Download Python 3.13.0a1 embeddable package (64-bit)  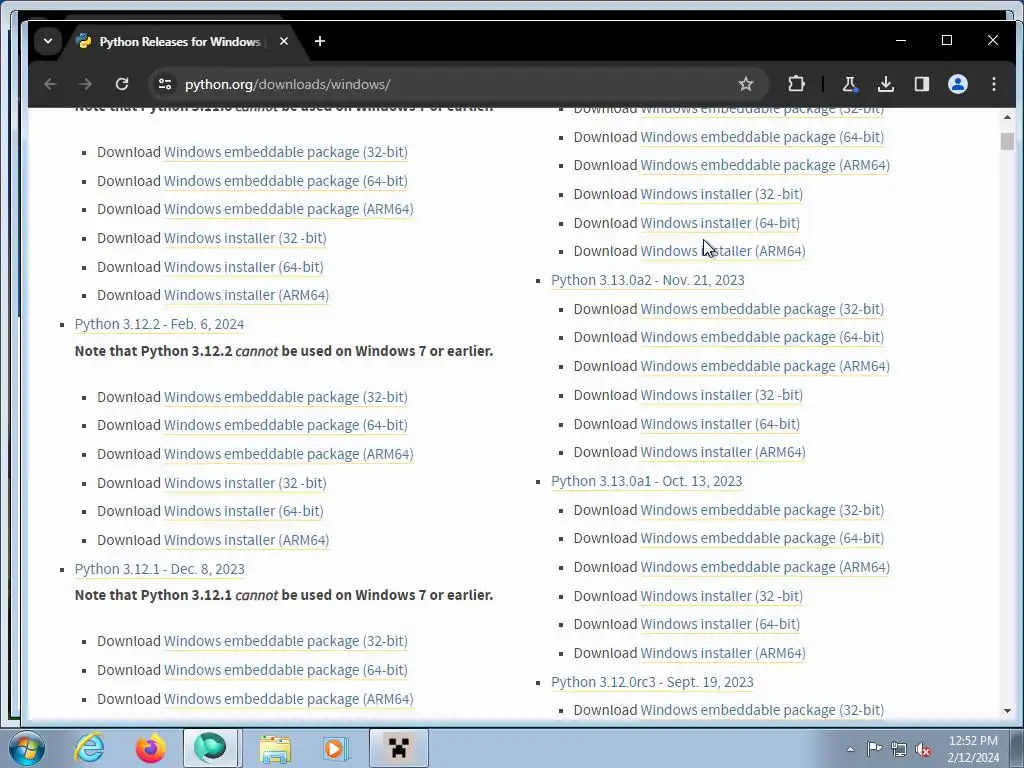(x=762, y=538)
